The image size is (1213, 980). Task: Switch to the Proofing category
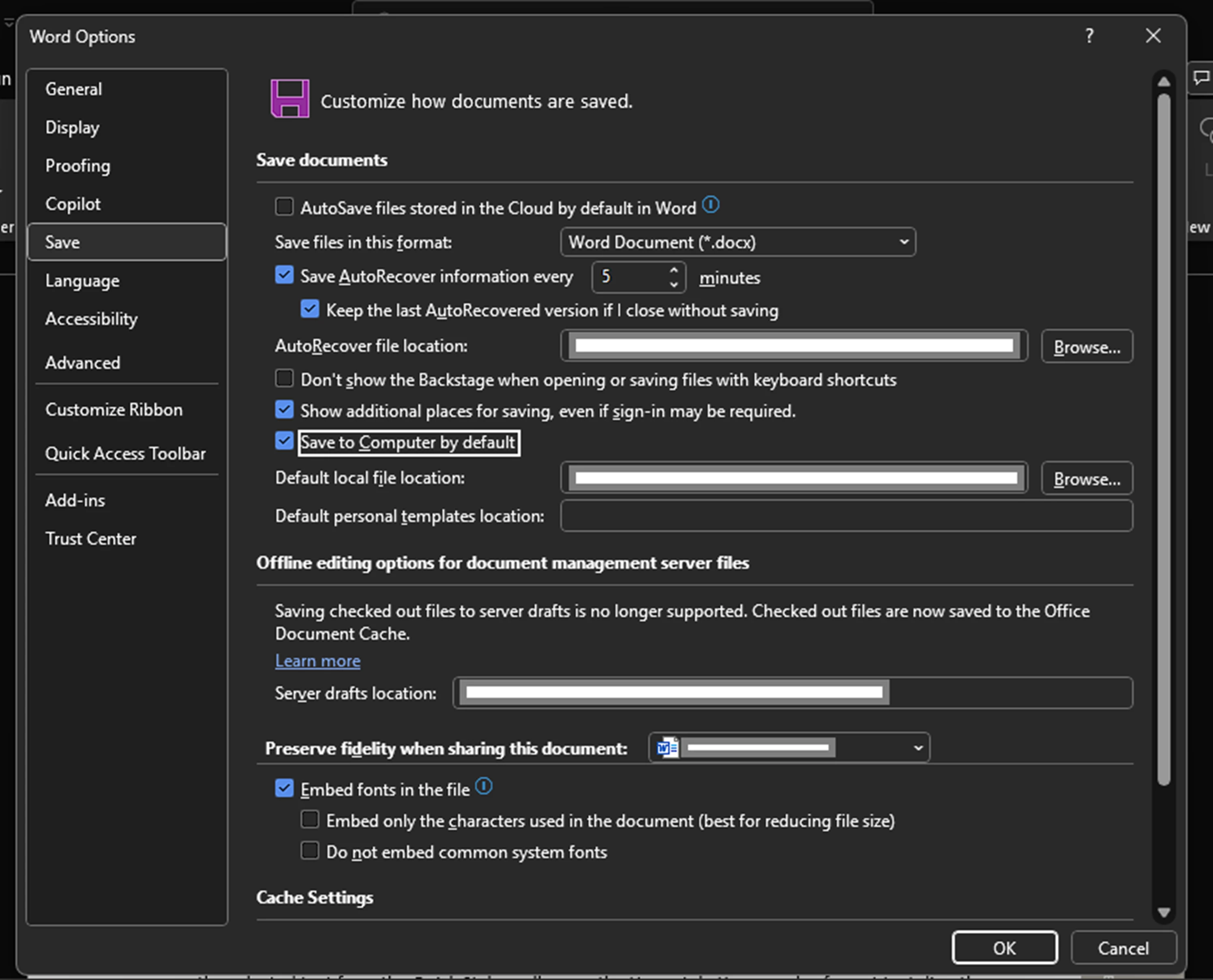point(78,166)
